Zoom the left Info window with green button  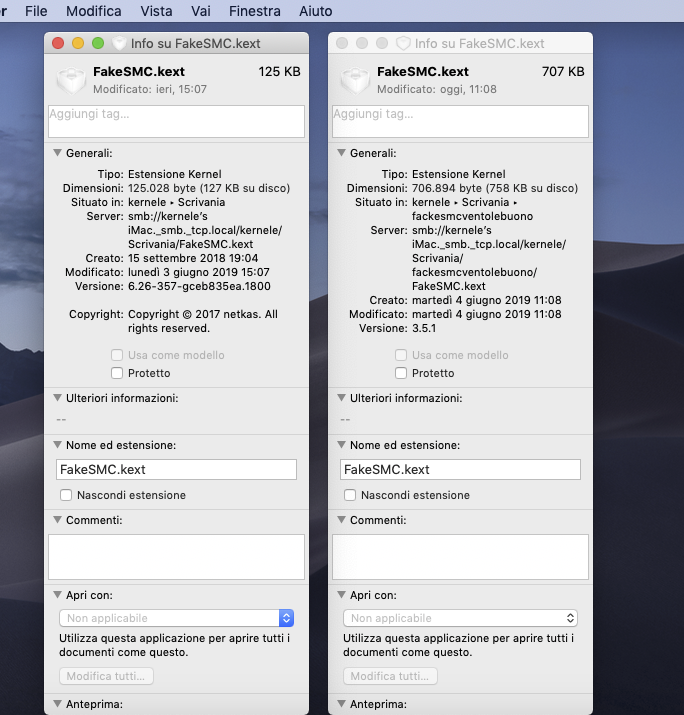[x=98, y=43]
